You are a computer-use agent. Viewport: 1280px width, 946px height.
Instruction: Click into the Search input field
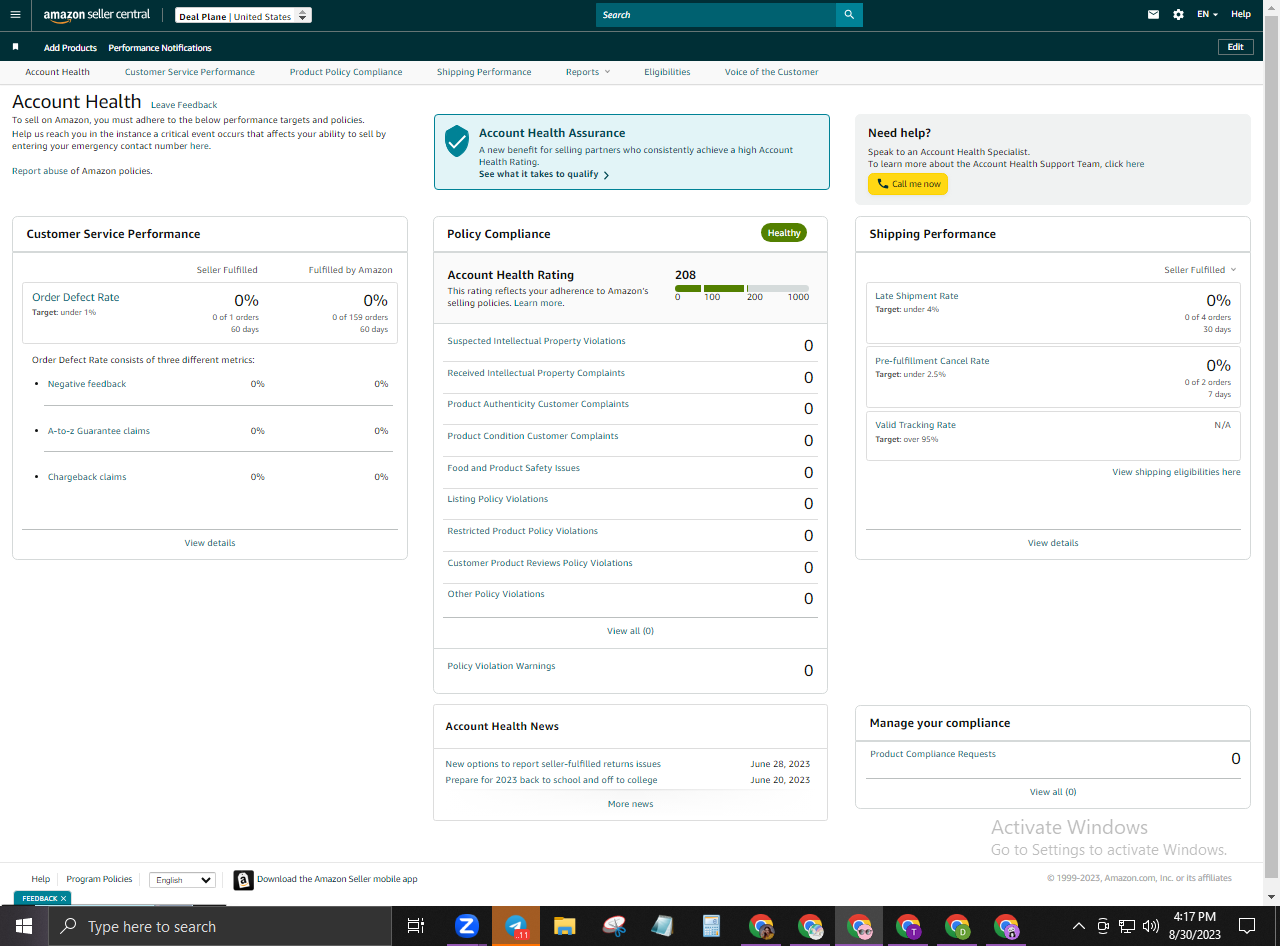(716, 15)
